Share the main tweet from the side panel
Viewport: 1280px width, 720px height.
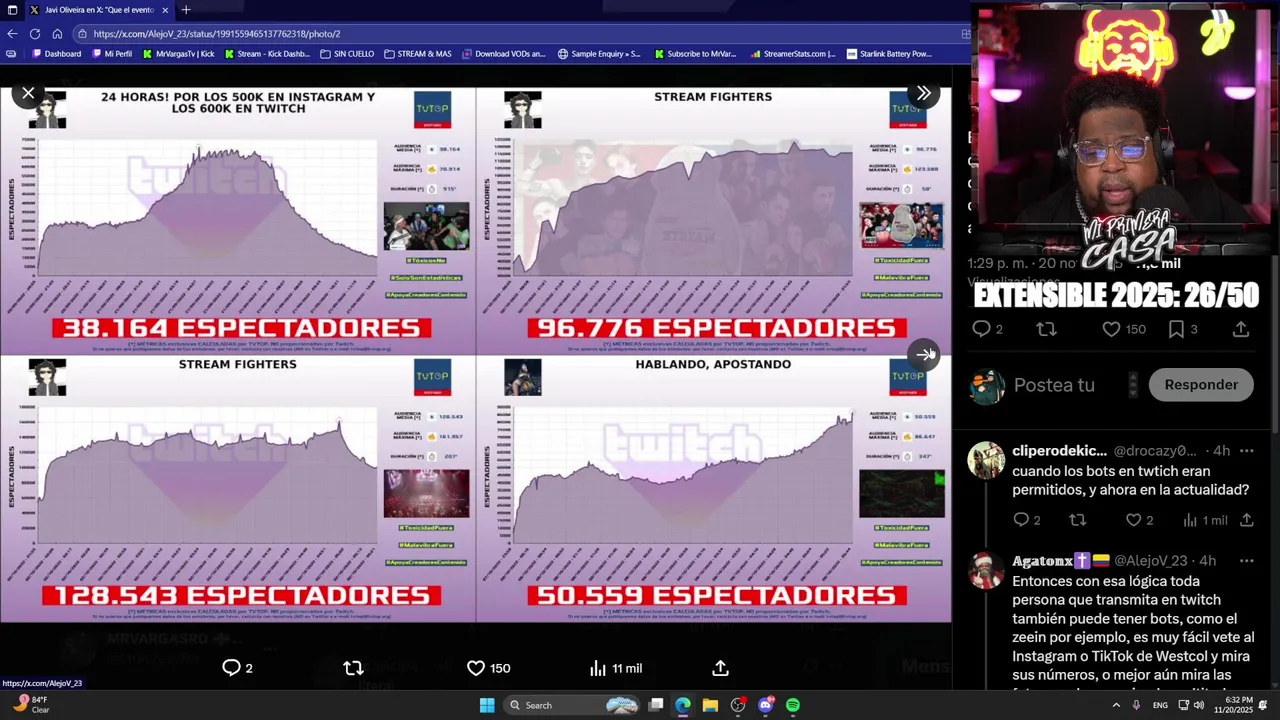point(1241,329)
